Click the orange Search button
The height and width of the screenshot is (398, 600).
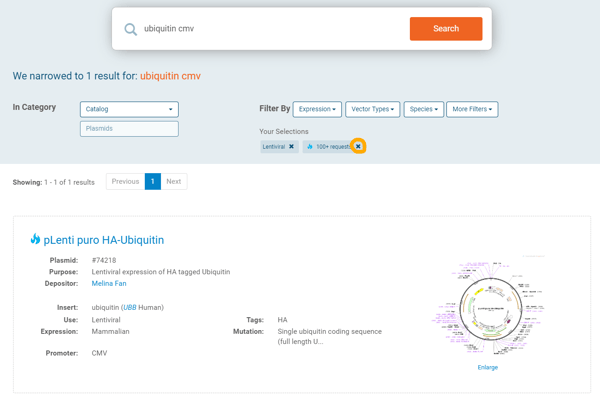tap(446, 29)
